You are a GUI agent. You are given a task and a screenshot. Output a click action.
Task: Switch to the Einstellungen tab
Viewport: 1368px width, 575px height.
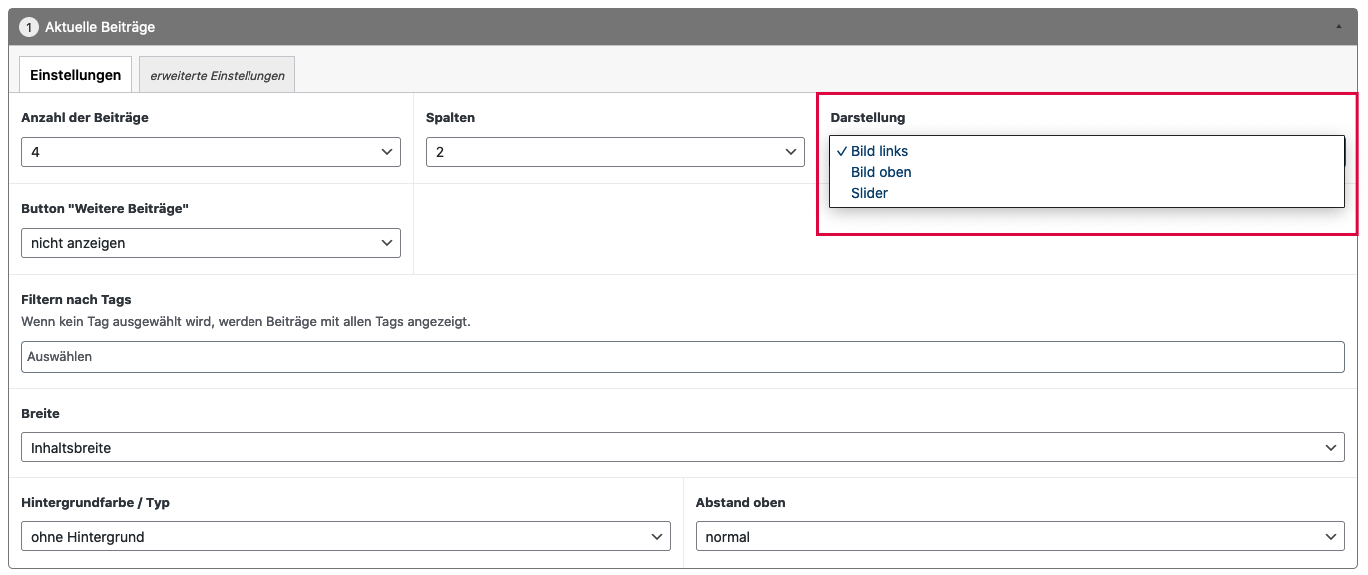tap(75, 75)
